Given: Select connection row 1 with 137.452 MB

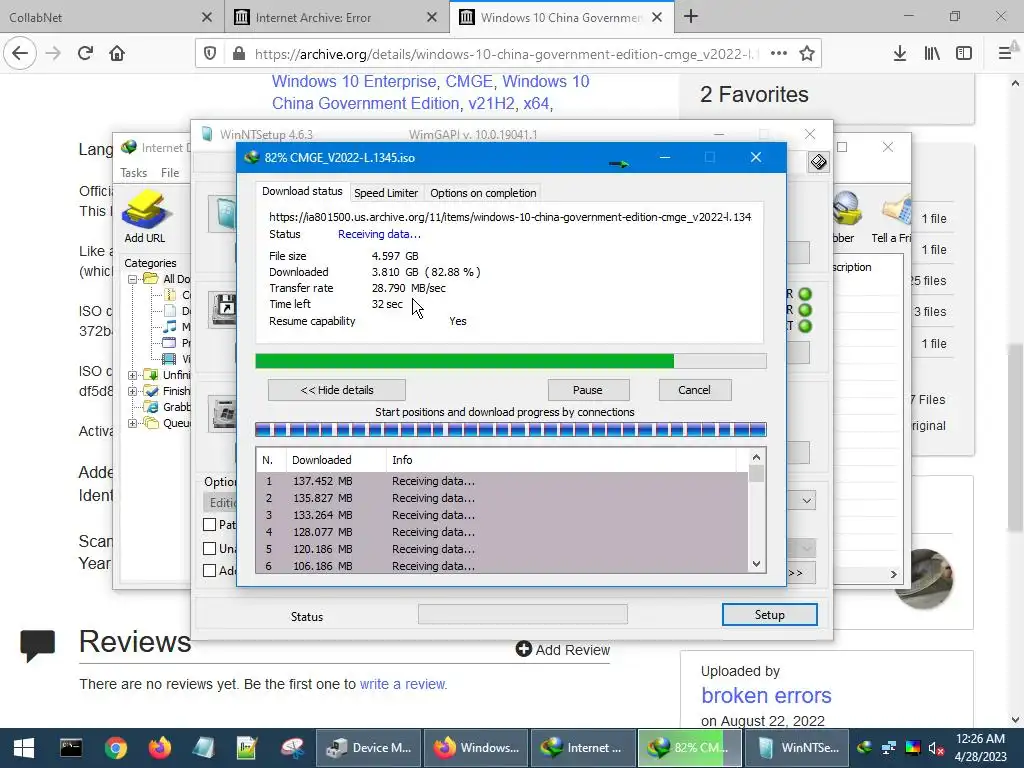Looking at the screenshot, I should click(x=502, y=481).
